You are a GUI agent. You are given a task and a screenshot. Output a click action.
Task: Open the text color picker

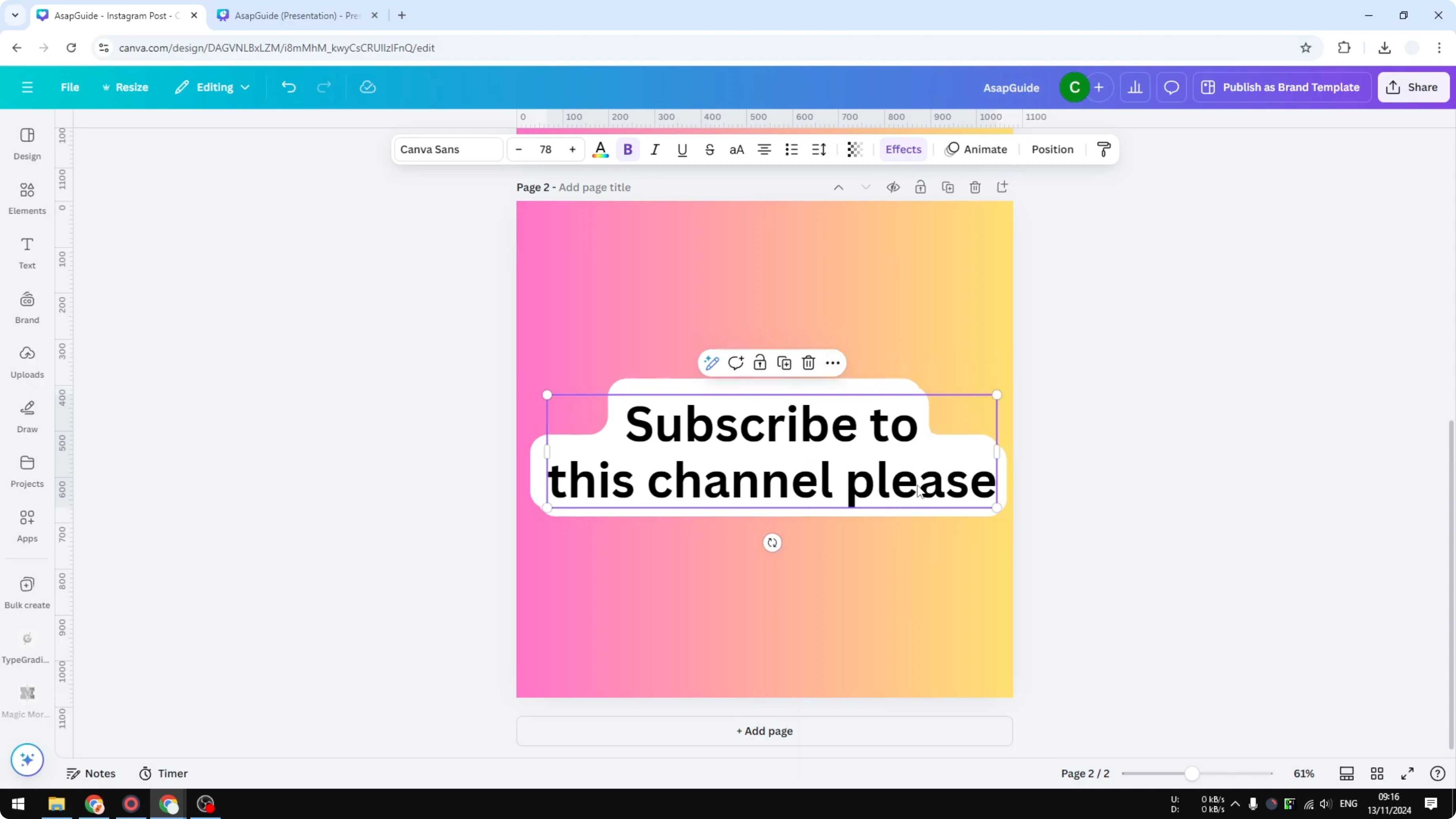600,149
